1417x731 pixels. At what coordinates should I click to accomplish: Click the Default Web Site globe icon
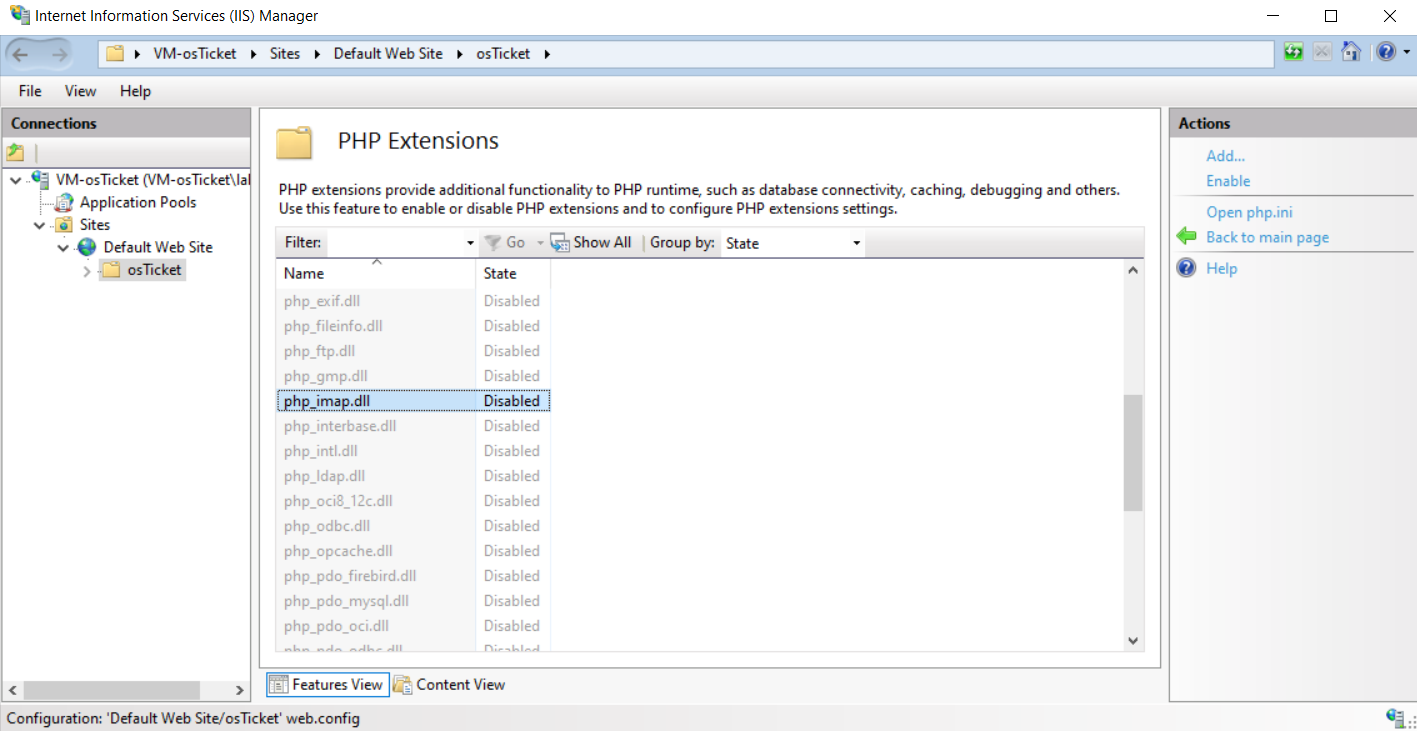(87, 247)
